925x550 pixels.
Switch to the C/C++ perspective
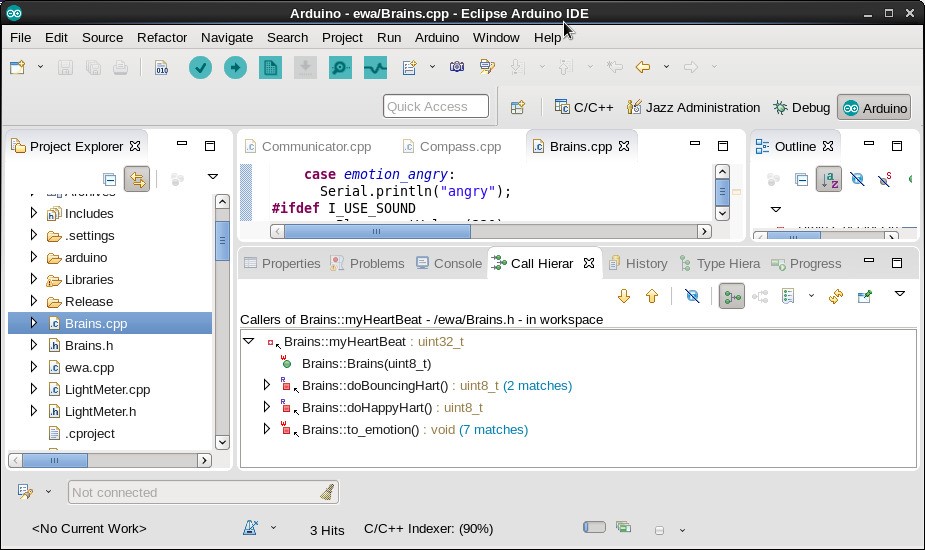pyautogui.click(x=584, y=107)
